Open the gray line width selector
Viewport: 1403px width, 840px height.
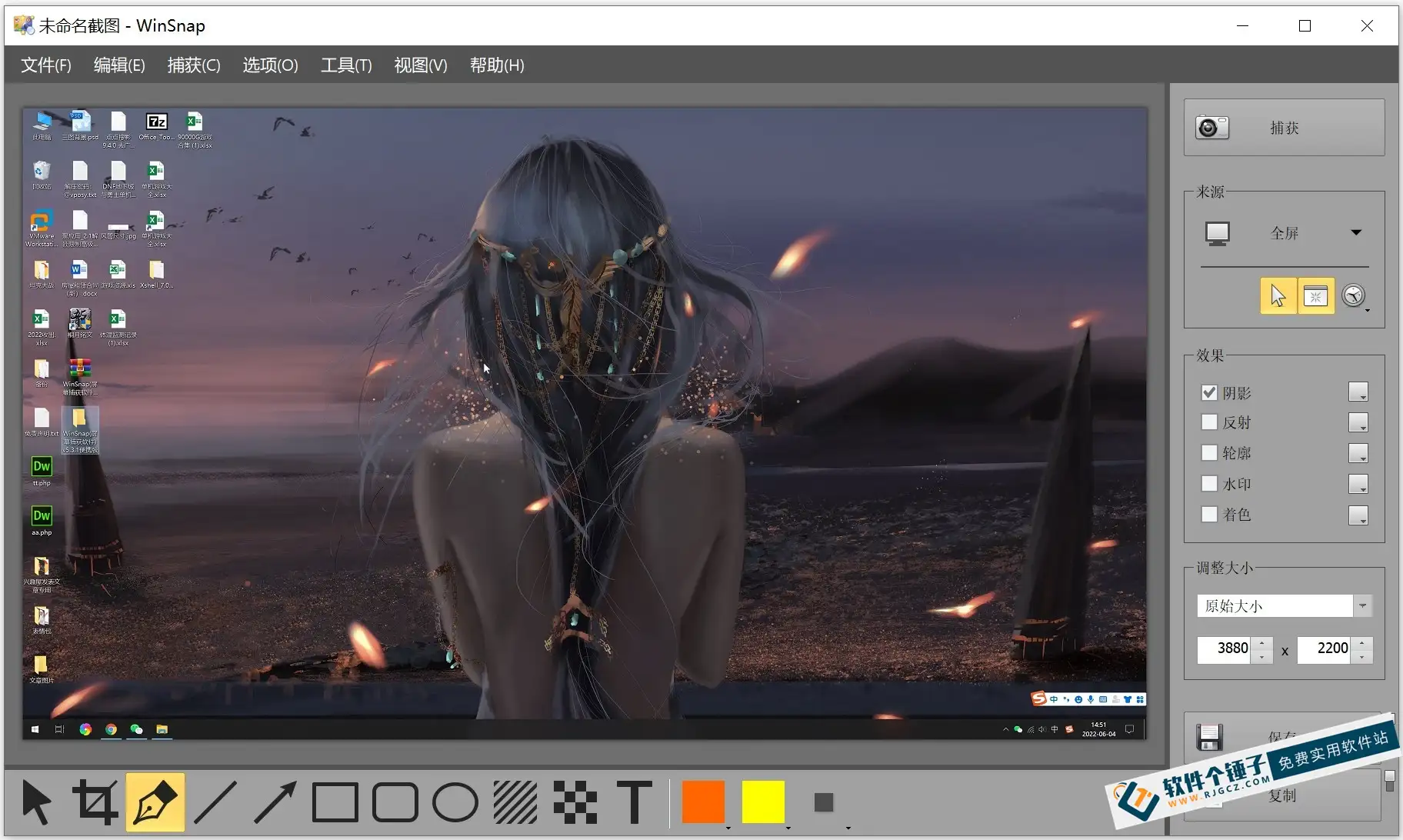[x=824, y=802]
